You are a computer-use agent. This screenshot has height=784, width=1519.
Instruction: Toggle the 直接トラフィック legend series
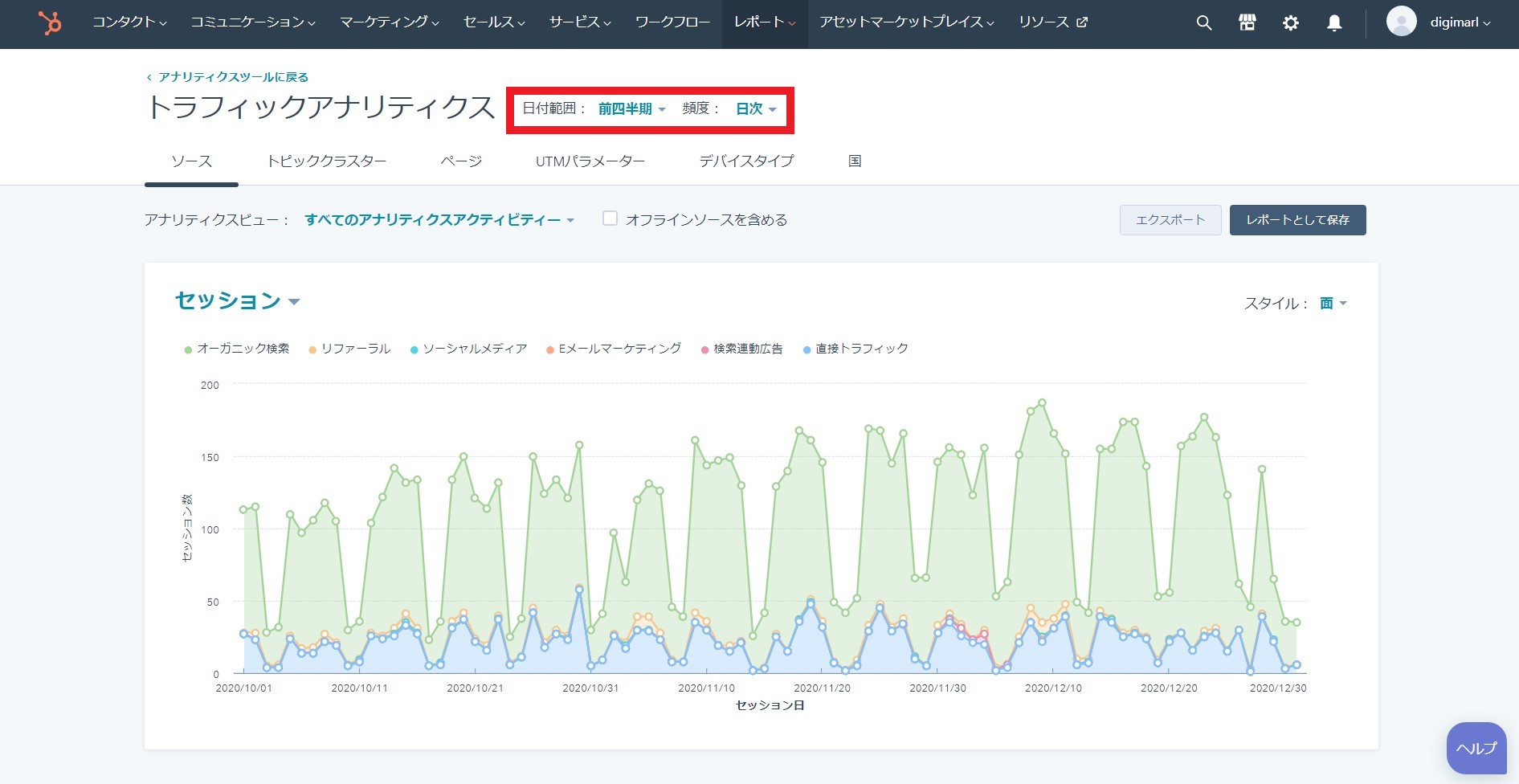855,349
